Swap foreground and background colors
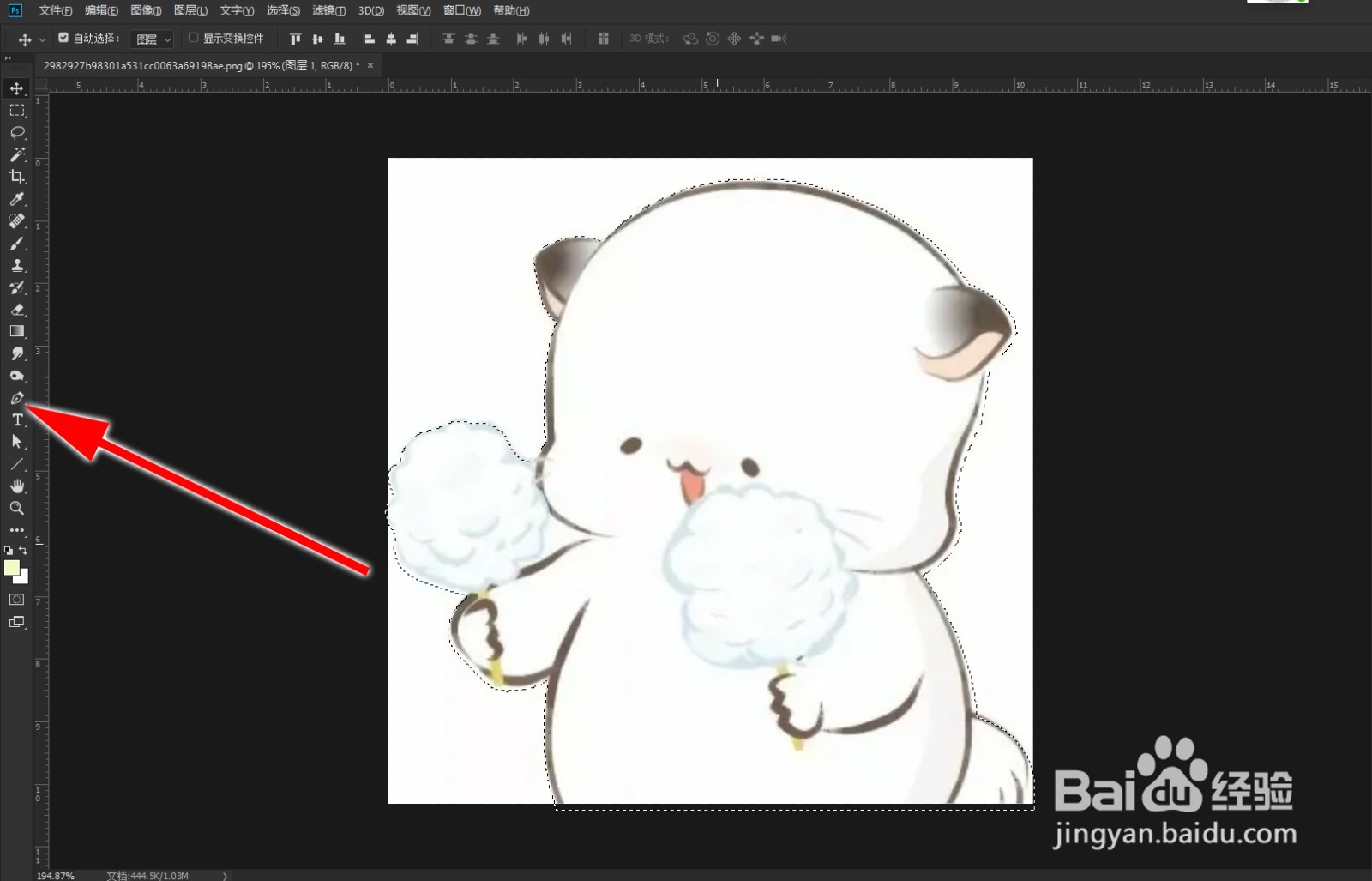 23,551
